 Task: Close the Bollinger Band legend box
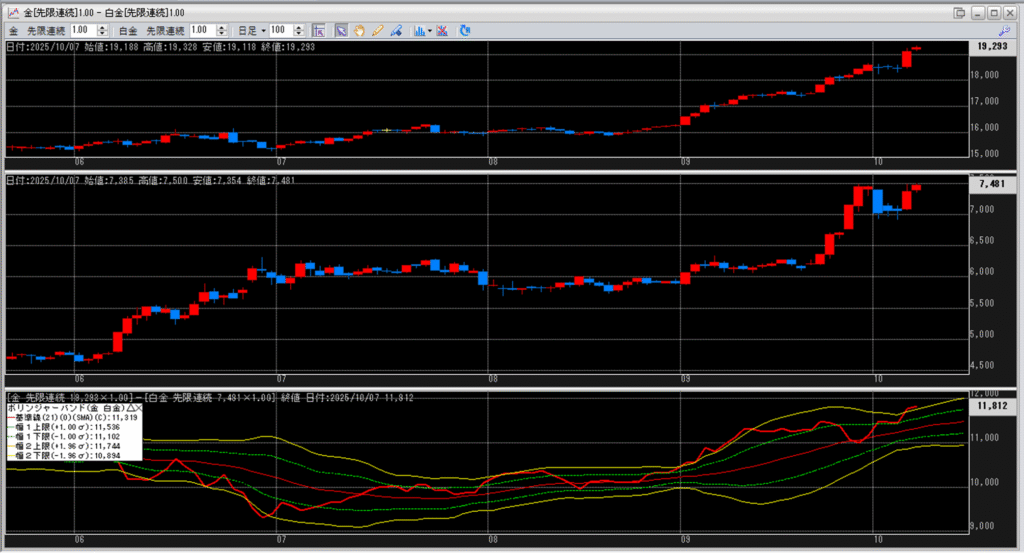pos(138,409)
